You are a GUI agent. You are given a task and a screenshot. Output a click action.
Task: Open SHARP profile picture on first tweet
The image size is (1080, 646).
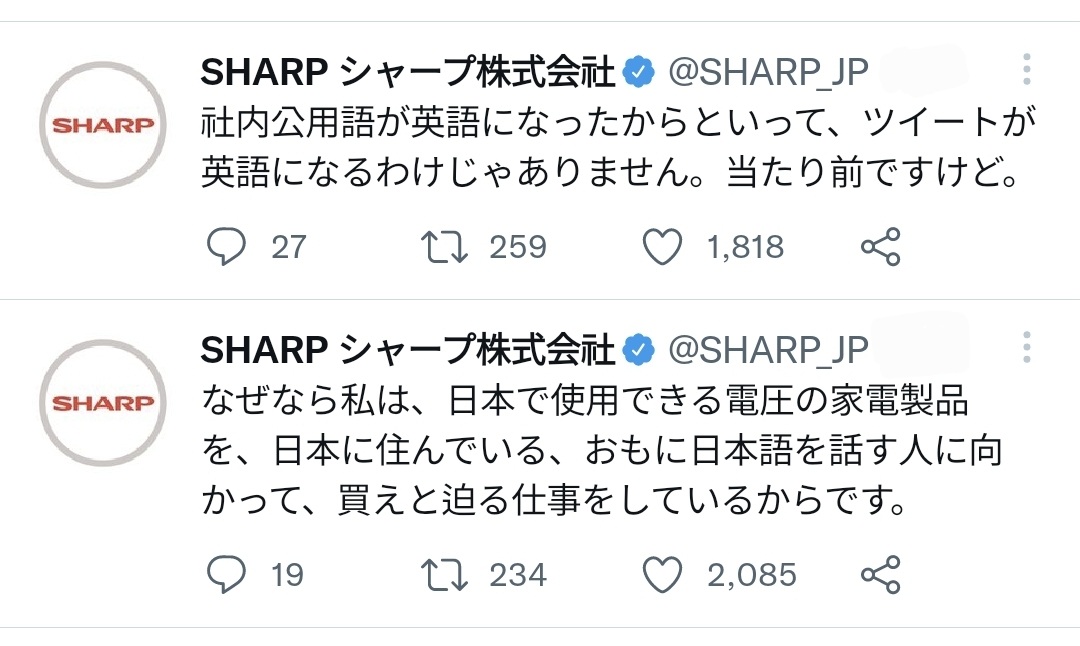103,126
